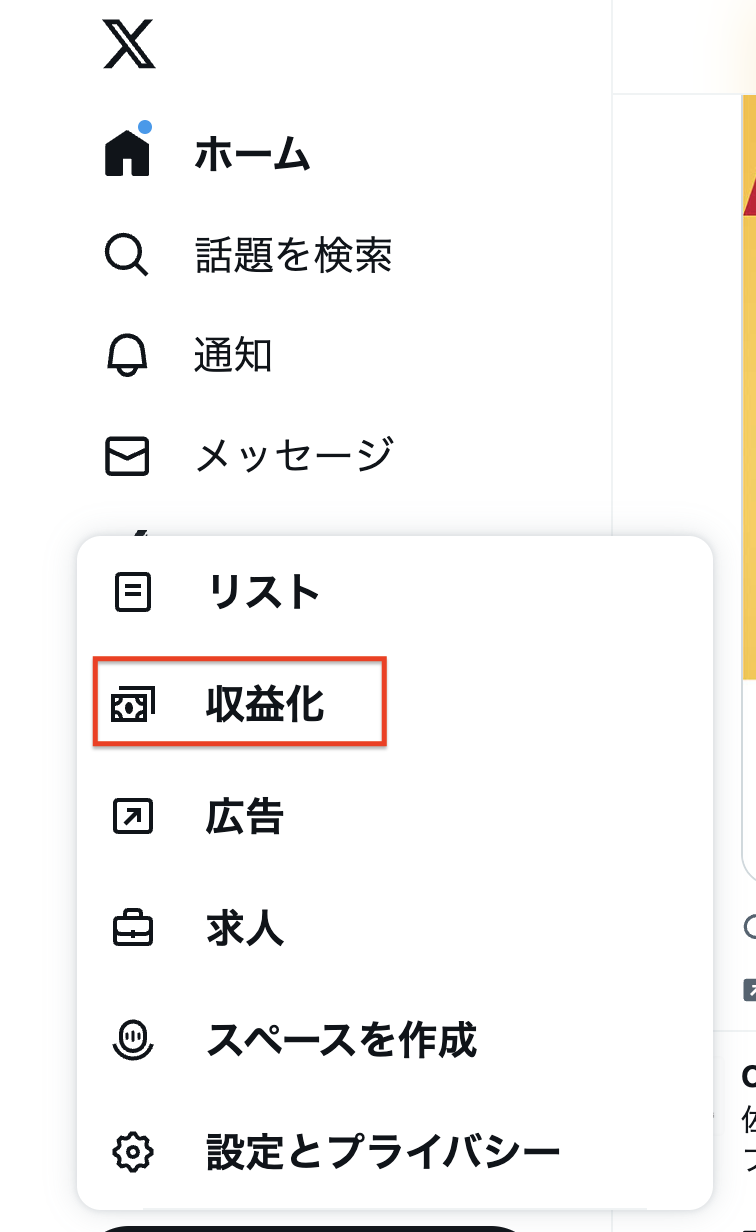Click the briefcase icon for 求人

(x=131, y=928)
